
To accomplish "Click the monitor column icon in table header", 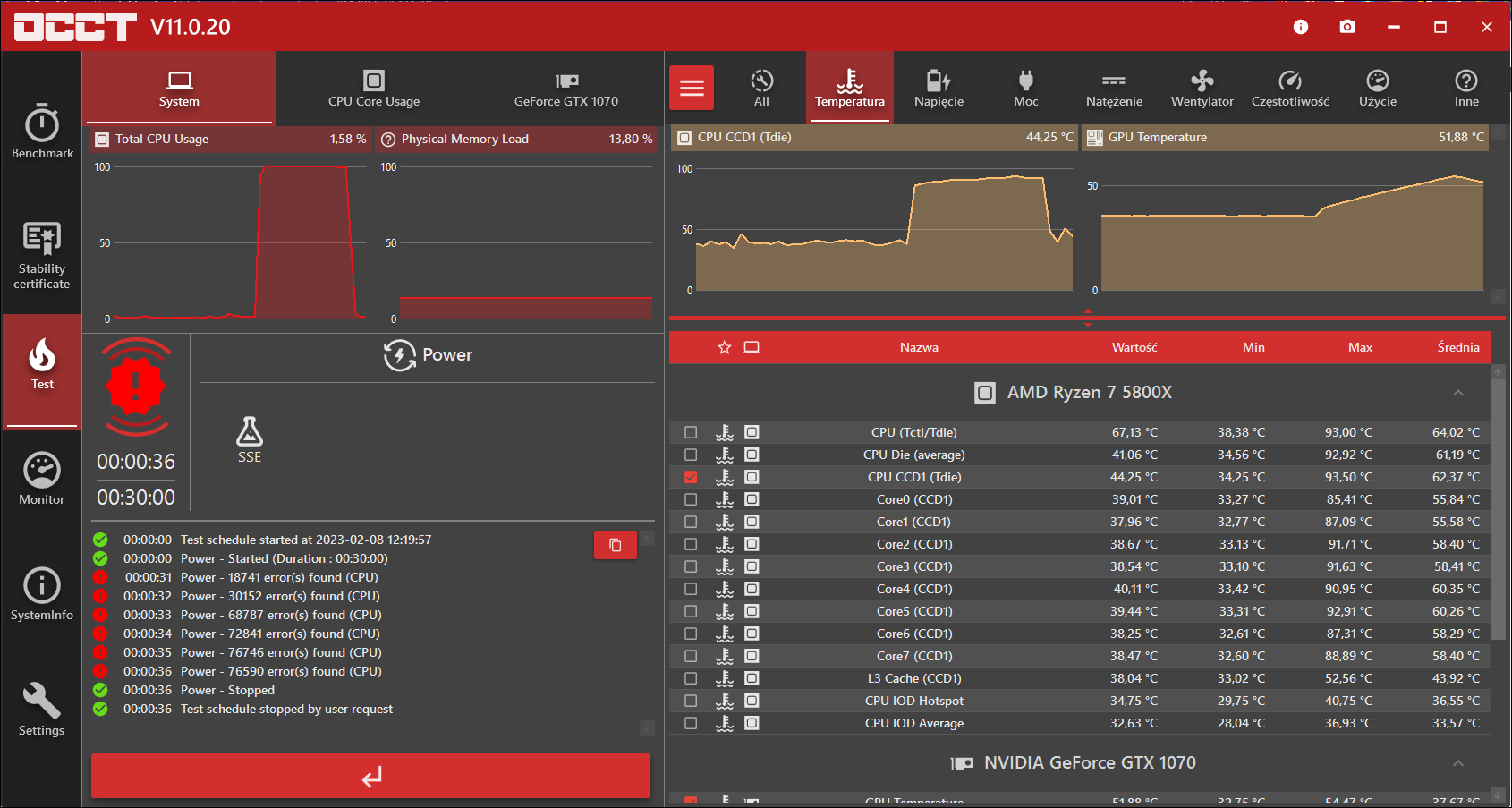I will (752, 347).
